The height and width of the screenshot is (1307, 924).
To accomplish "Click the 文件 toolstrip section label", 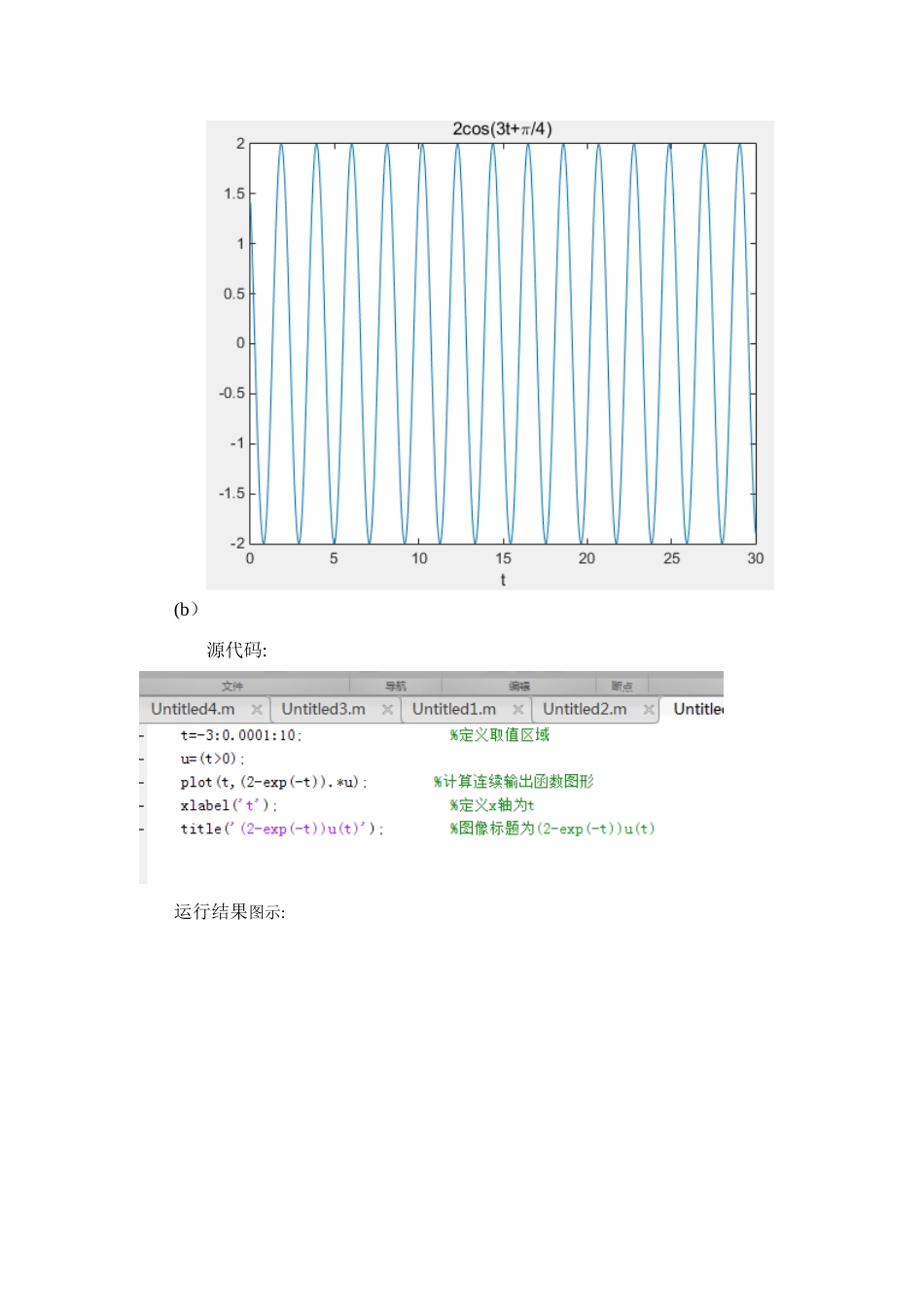I will pyautogui.click(x=232, y=686).
